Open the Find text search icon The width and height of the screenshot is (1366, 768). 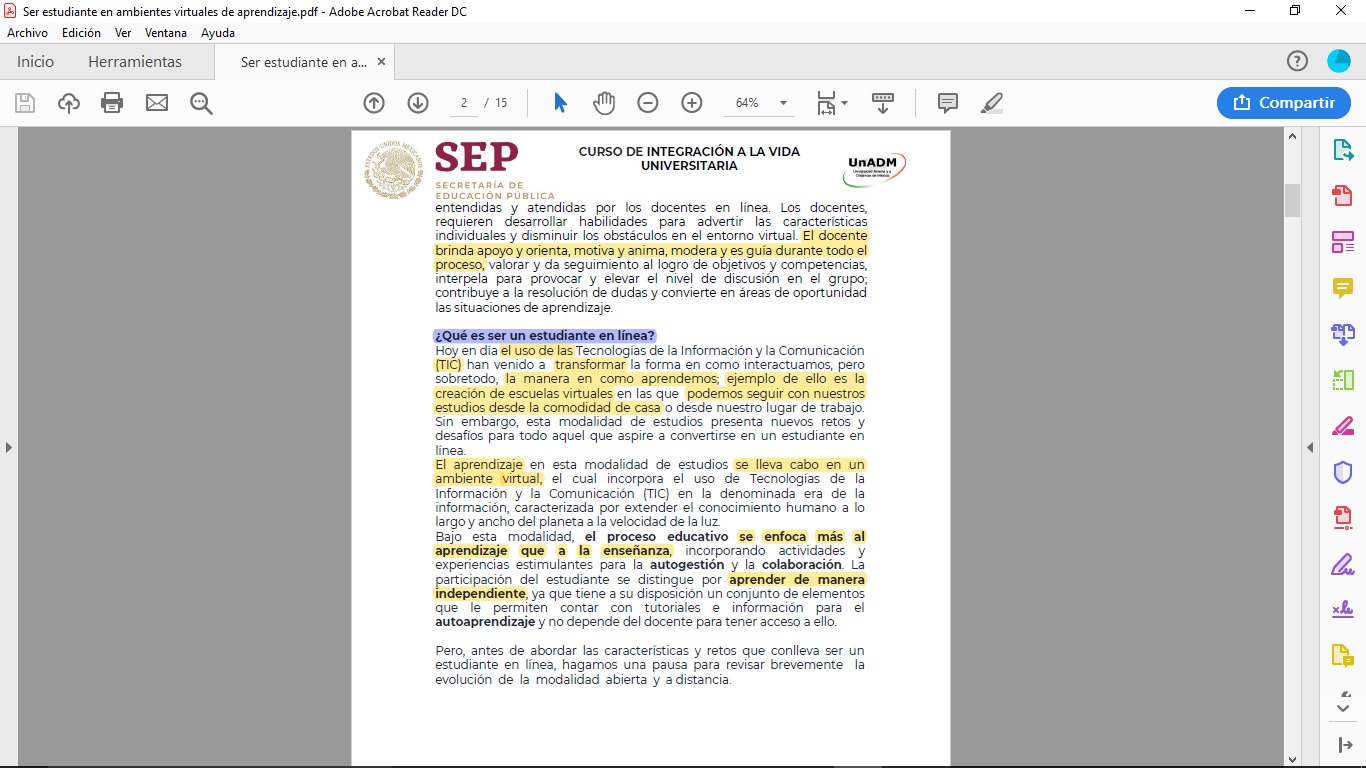201,103
